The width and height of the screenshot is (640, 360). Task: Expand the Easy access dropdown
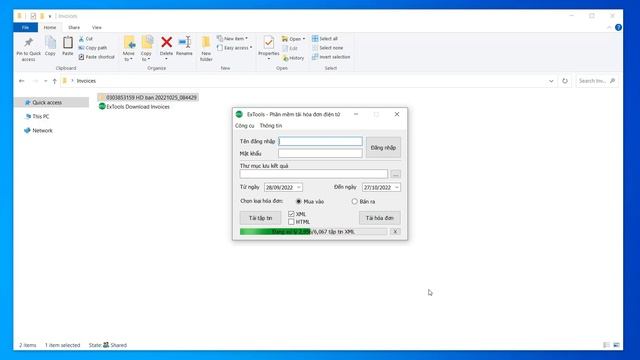point(251,48)
